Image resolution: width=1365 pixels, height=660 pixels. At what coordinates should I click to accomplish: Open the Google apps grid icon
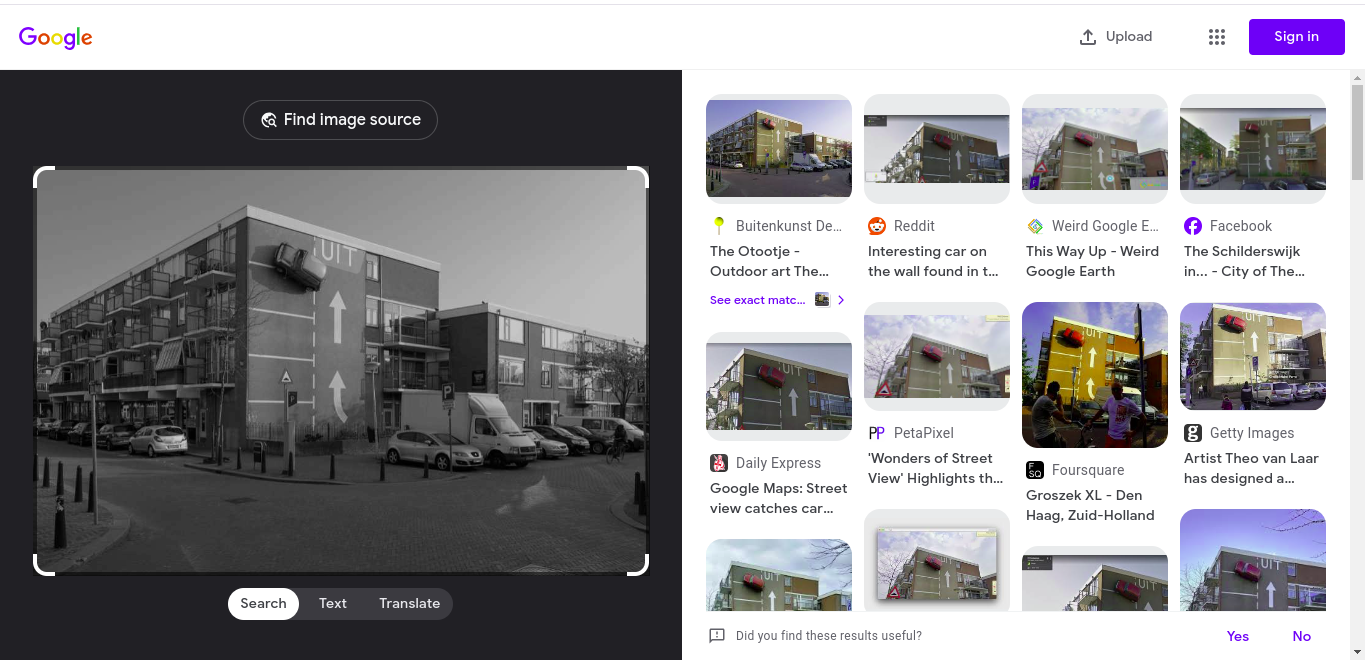click(x=1216, y=37)
